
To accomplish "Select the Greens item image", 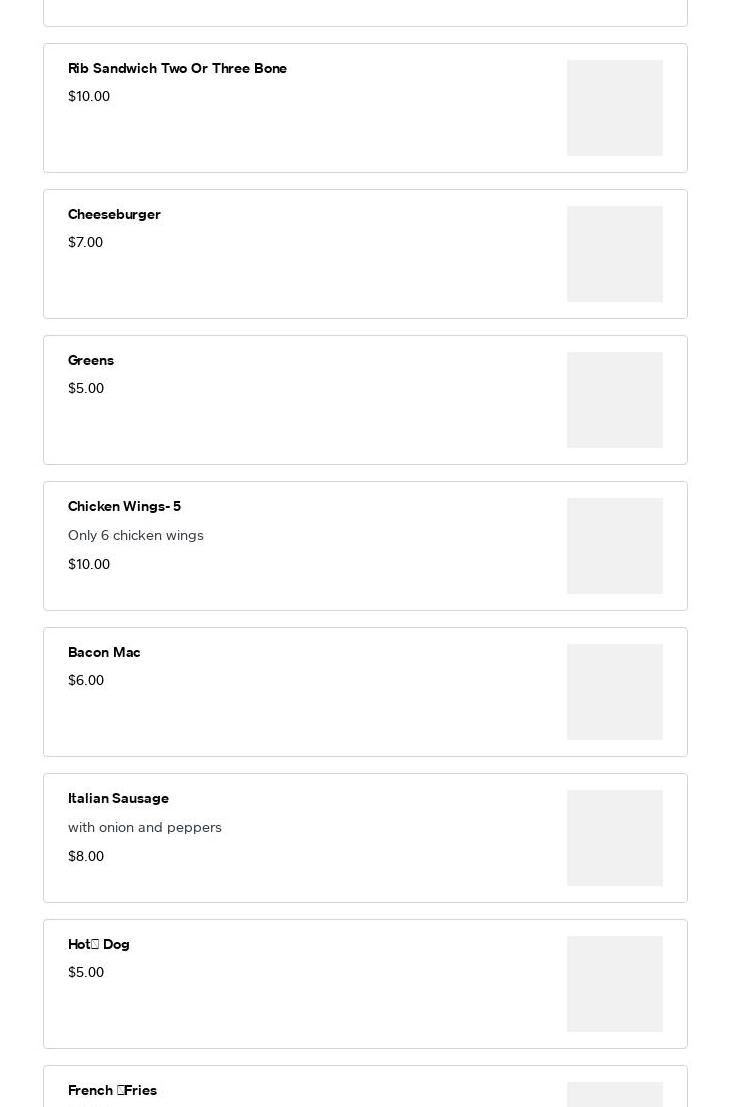I will click(x=614, y=400).
